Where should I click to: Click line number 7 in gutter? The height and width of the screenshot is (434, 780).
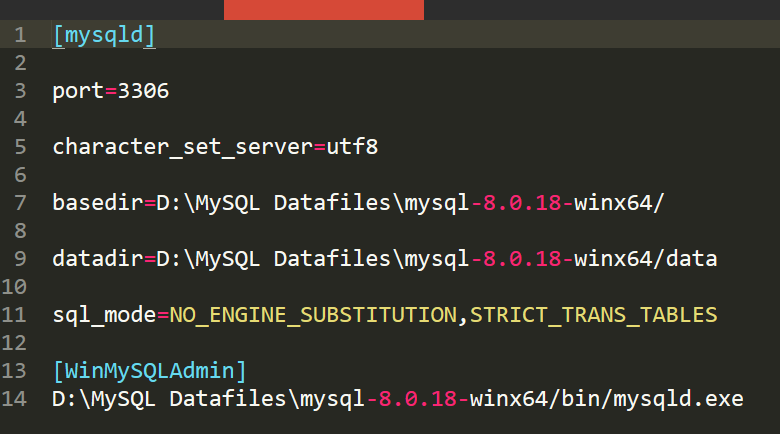(x=20, y=203)
